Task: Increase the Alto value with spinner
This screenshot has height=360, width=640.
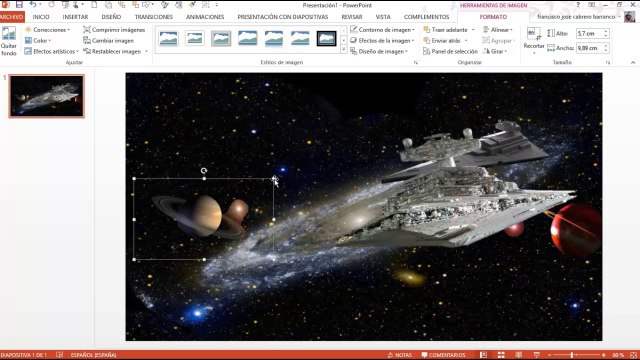Action: tap(606, 31)
